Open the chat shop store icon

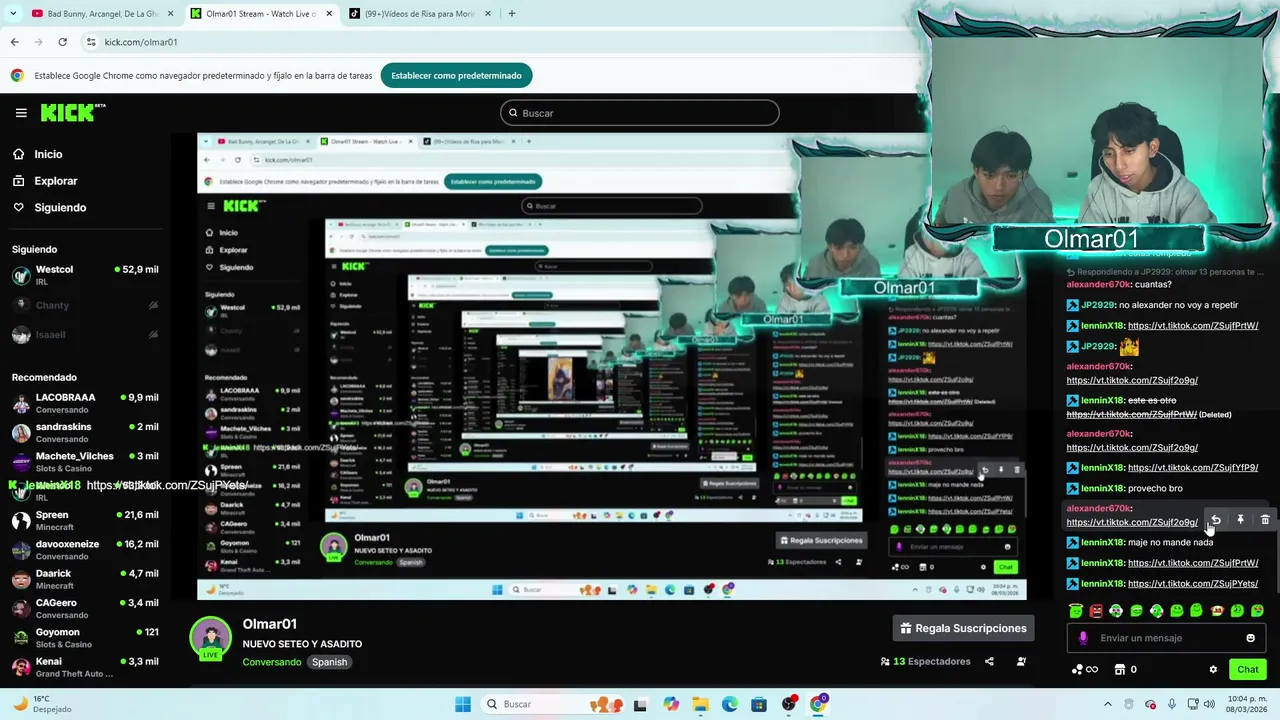tap(1120, 670)
